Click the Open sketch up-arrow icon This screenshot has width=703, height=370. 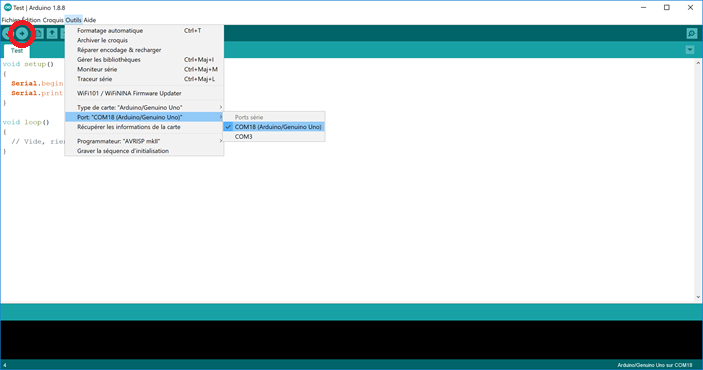click(x=52, y=34)
